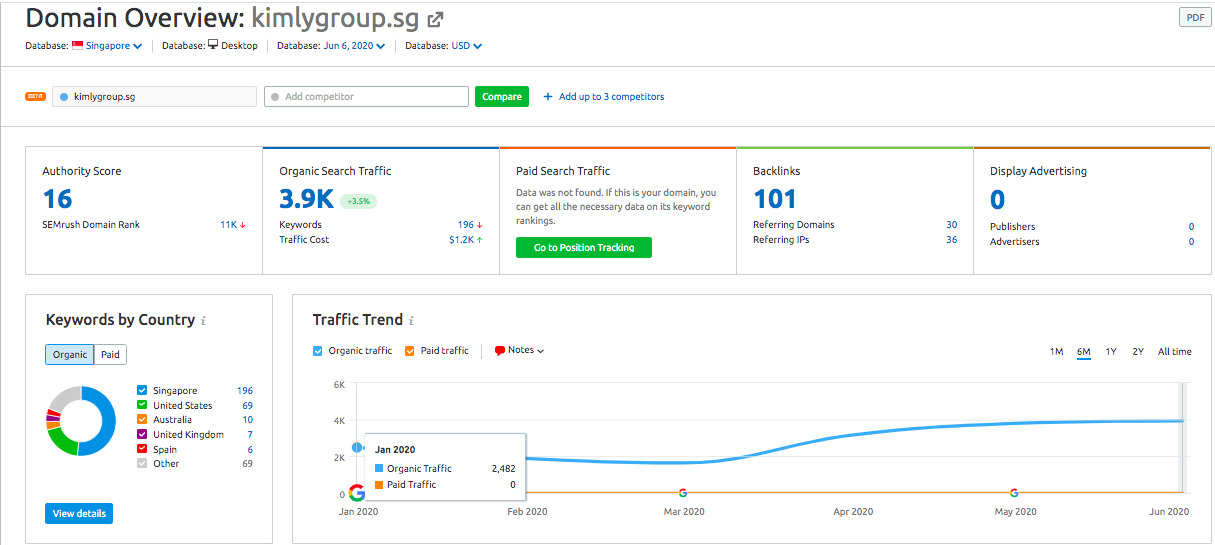The height and width of the screenshot is (545, 1215).
Task: Switch to the Paid keywords tab
Action: point(111,355)
